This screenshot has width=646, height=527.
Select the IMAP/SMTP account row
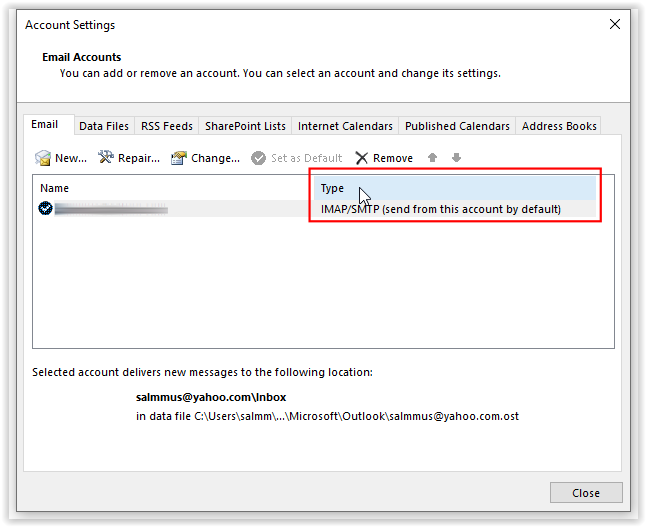pos(440,209)
